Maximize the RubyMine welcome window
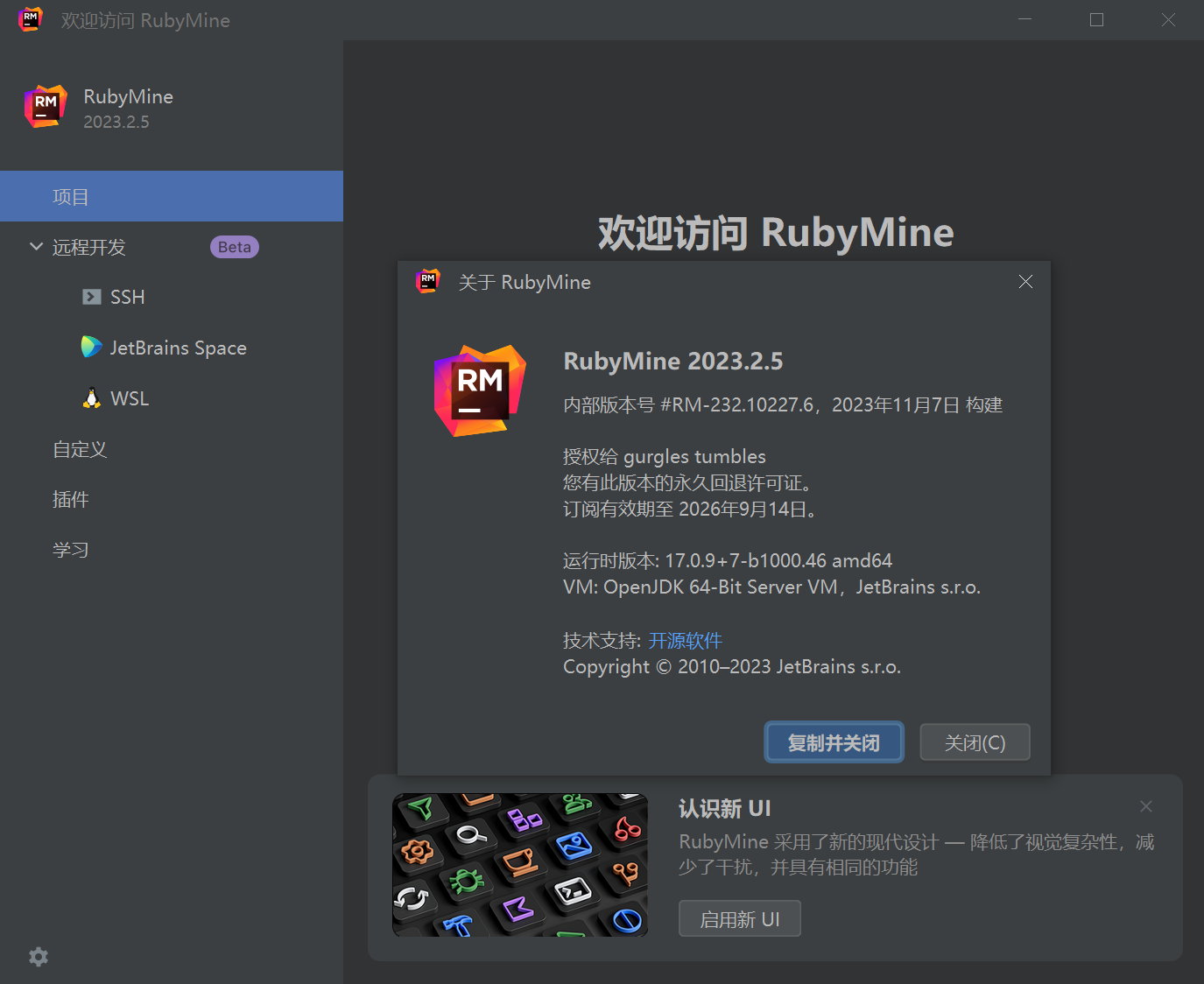The image size is (1204, 984). point(1096,19)
